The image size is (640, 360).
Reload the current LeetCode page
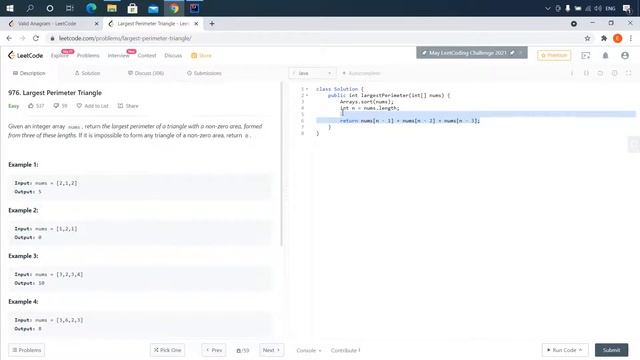tap(36, 38)
